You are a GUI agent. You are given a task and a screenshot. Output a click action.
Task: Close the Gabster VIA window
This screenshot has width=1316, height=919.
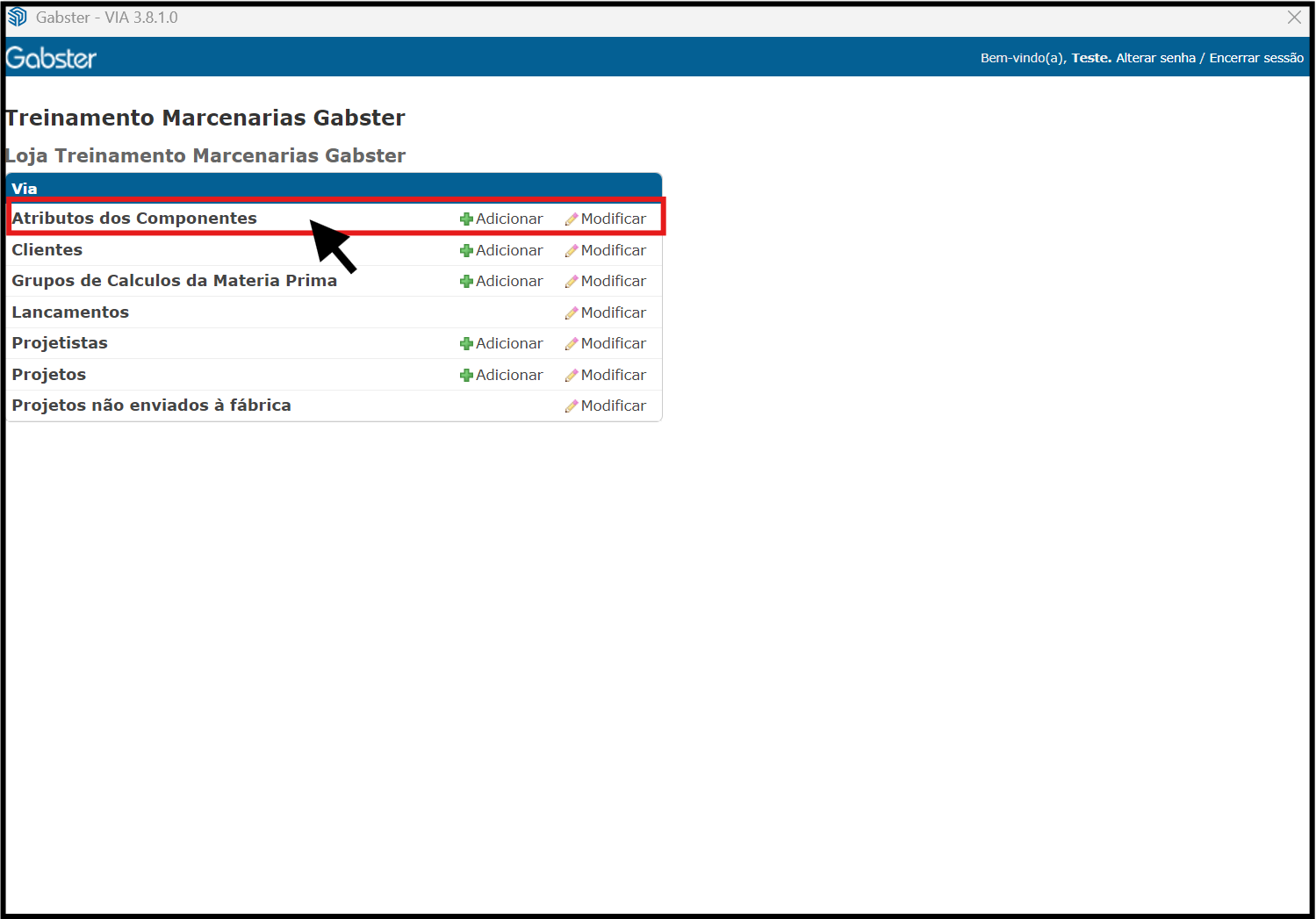click(1294, 18)
